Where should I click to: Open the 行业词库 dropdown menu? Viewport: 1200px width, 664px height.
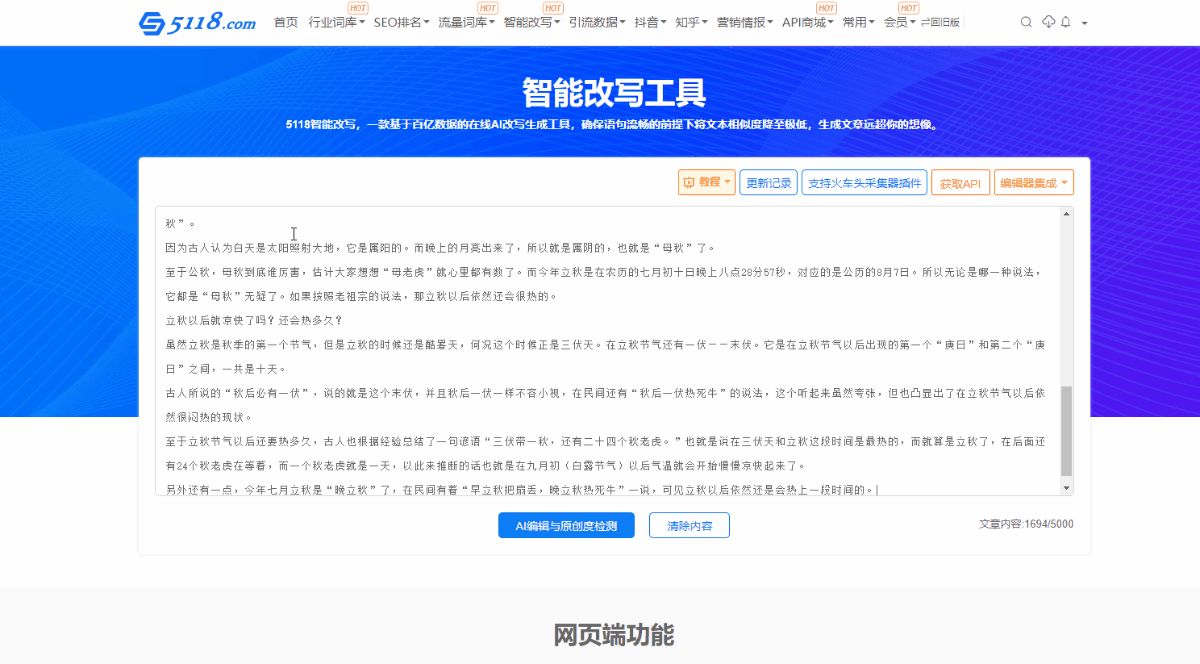tap(337, 22)
